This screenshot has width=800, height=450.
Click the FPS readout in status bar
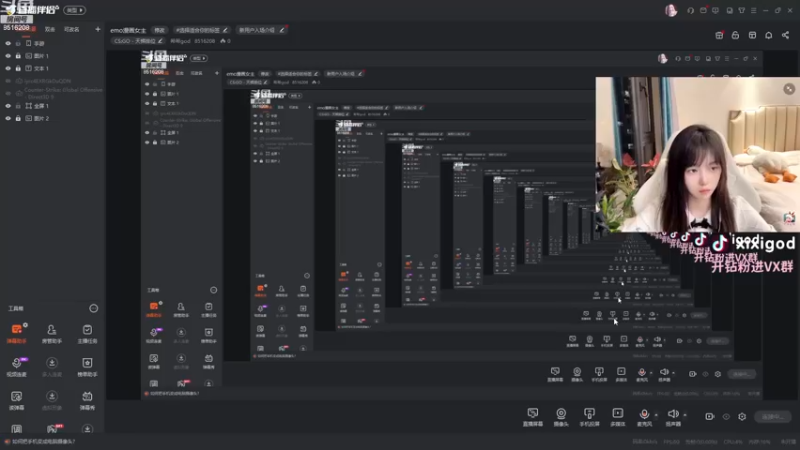(x=671, y=442)
